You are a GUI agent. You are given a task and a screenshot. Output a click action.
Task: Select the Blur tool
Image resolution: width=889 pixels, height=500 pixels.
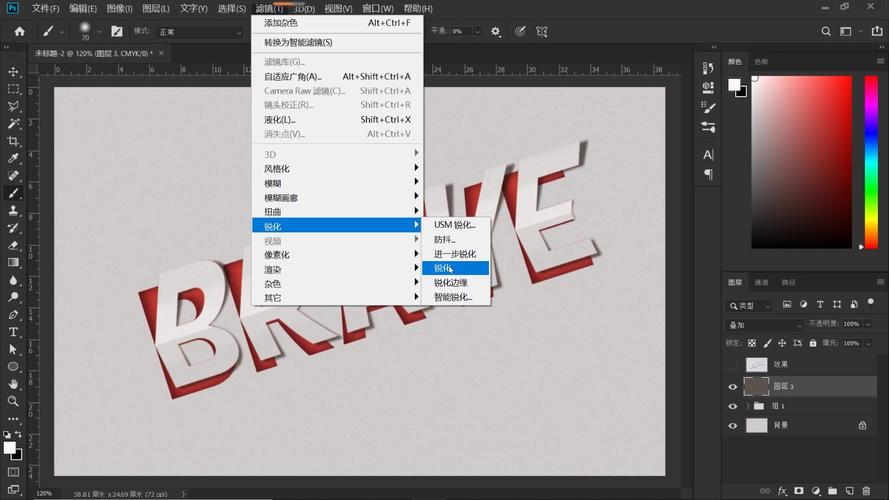[13, 280]
